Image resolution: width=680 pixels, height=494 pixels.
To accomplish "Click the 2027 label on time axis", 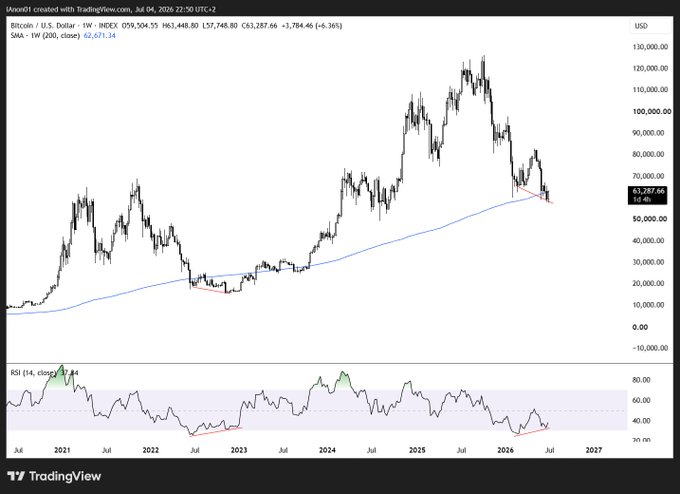I will pos(594,450).
